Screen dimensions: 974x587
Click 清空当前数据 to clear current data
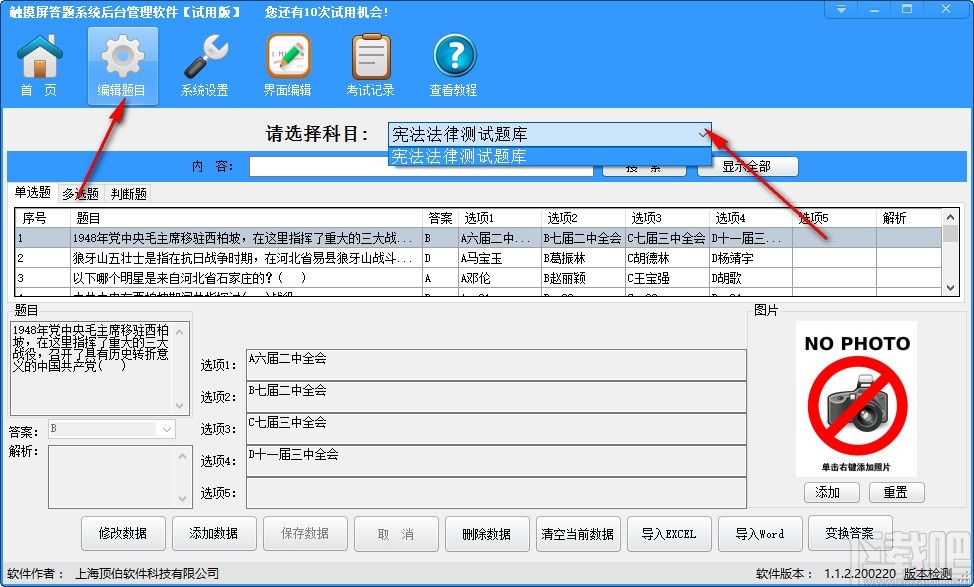[x=578, y=533]
